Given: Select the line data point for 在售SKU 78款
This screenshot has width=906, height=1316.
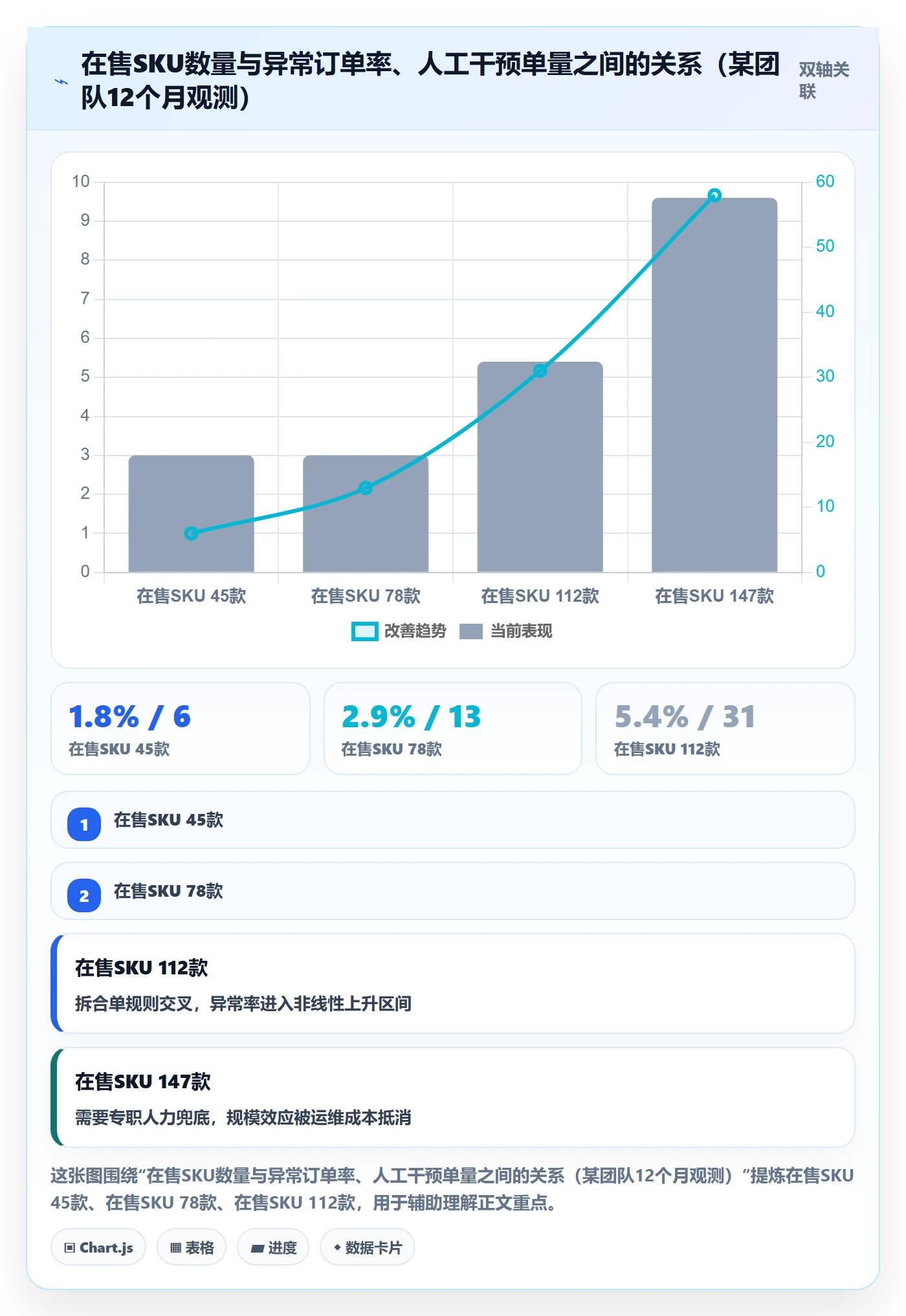Looking at the screenshot, I should [366, 488].
